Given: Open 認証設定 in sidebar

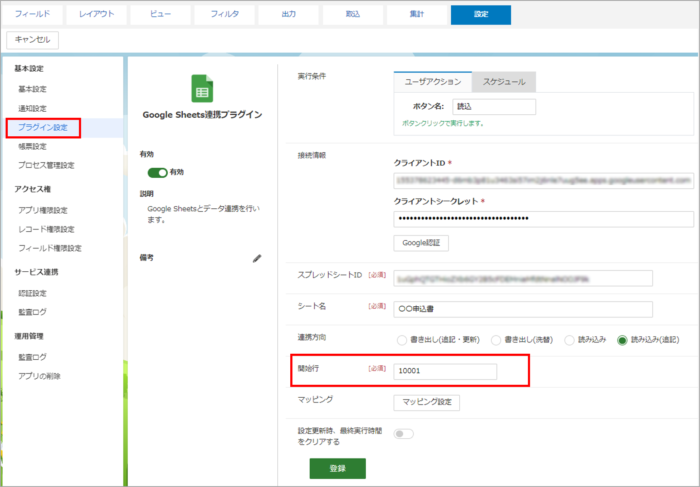Looking at the screenshot, I should [32, 293].
